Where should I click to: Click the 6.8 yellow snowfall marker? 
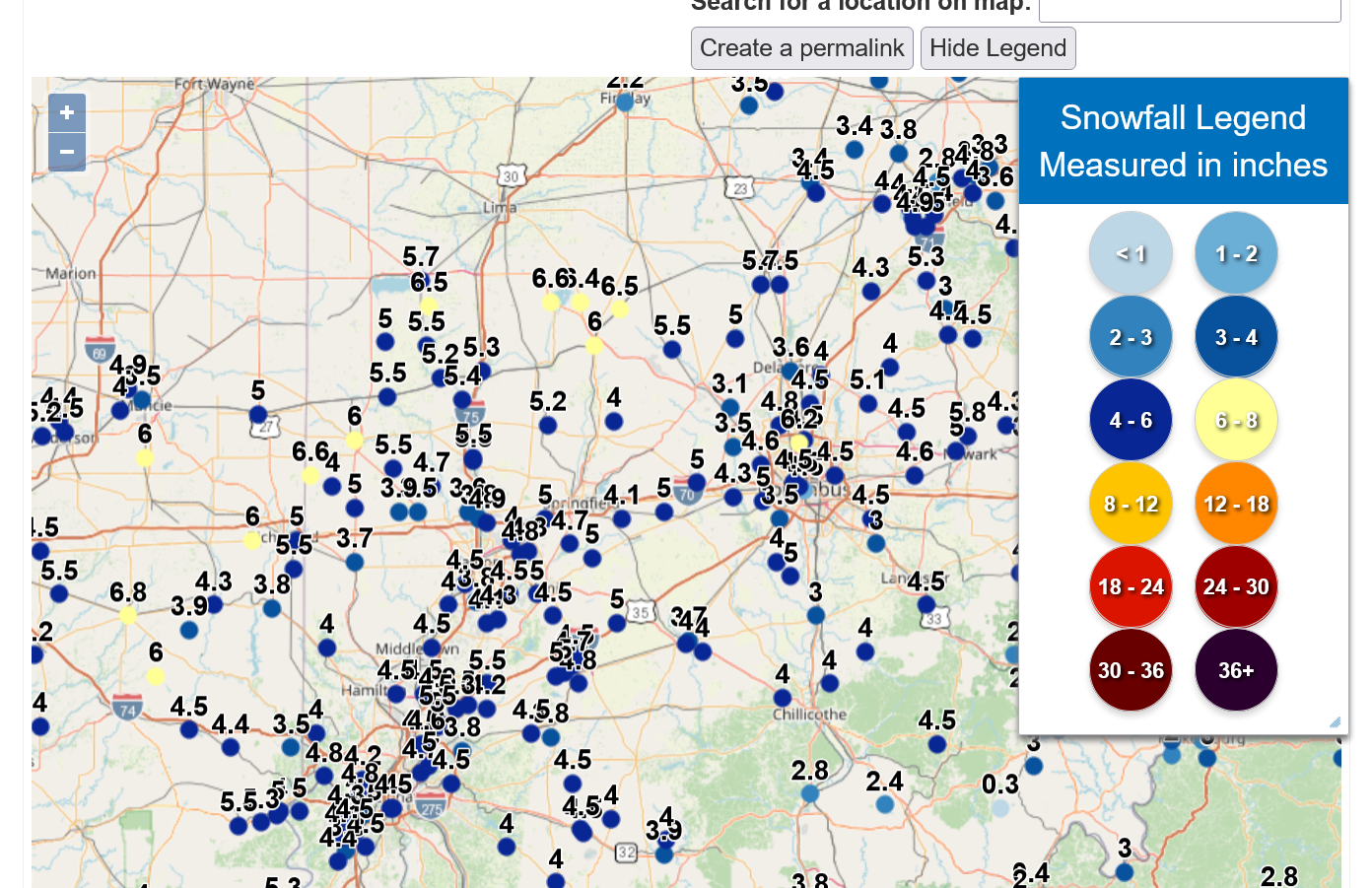[x=128, y=615]
